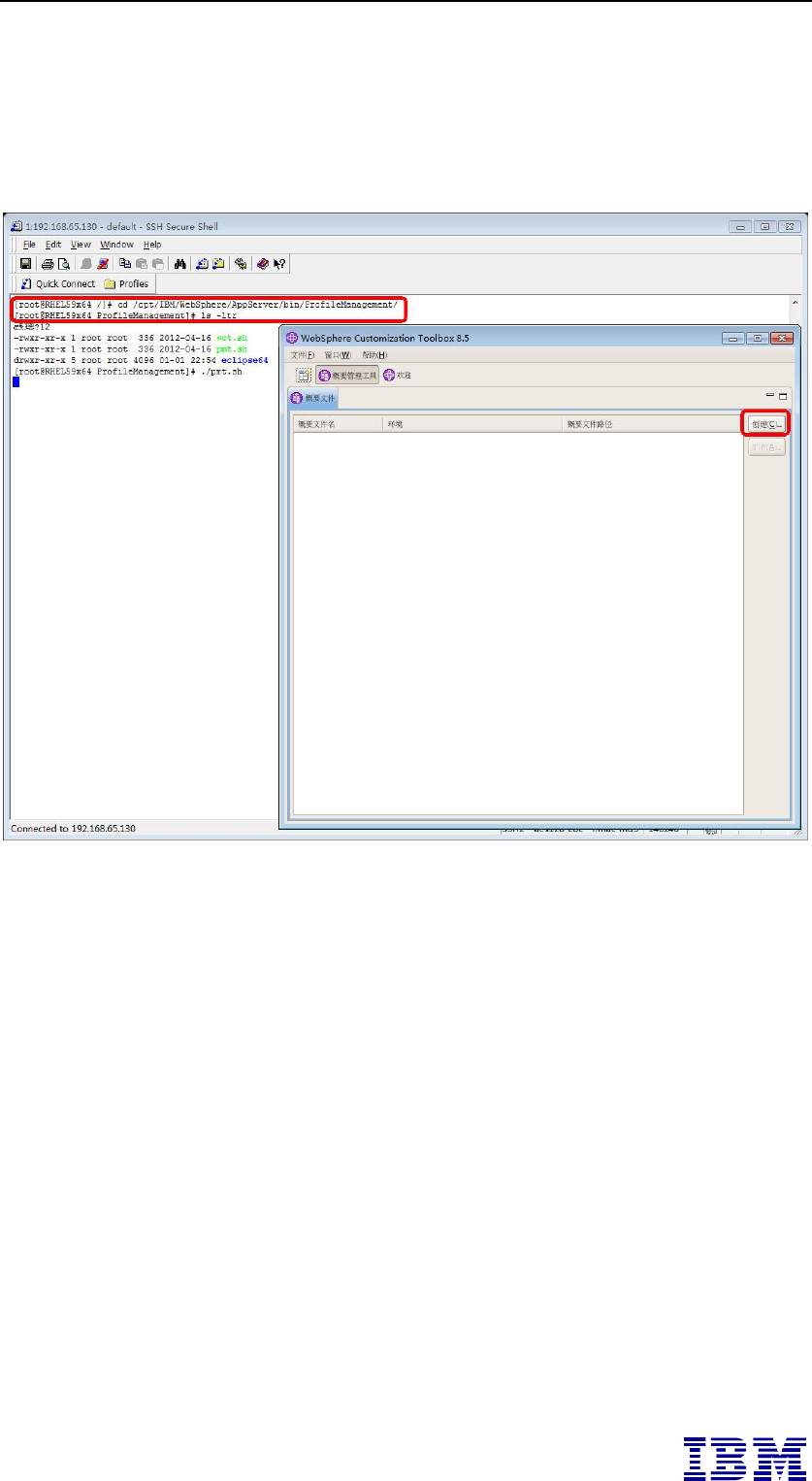
Task: Click the 环境 column header
Action: [473, 424]
